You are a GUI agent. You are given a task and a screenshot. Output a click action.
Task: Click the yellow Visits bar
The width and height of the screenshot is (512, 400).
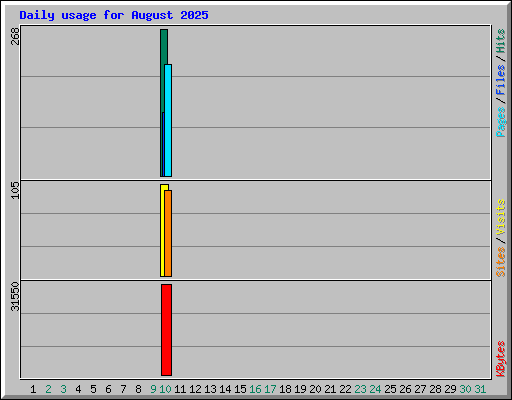click(162, 230)
